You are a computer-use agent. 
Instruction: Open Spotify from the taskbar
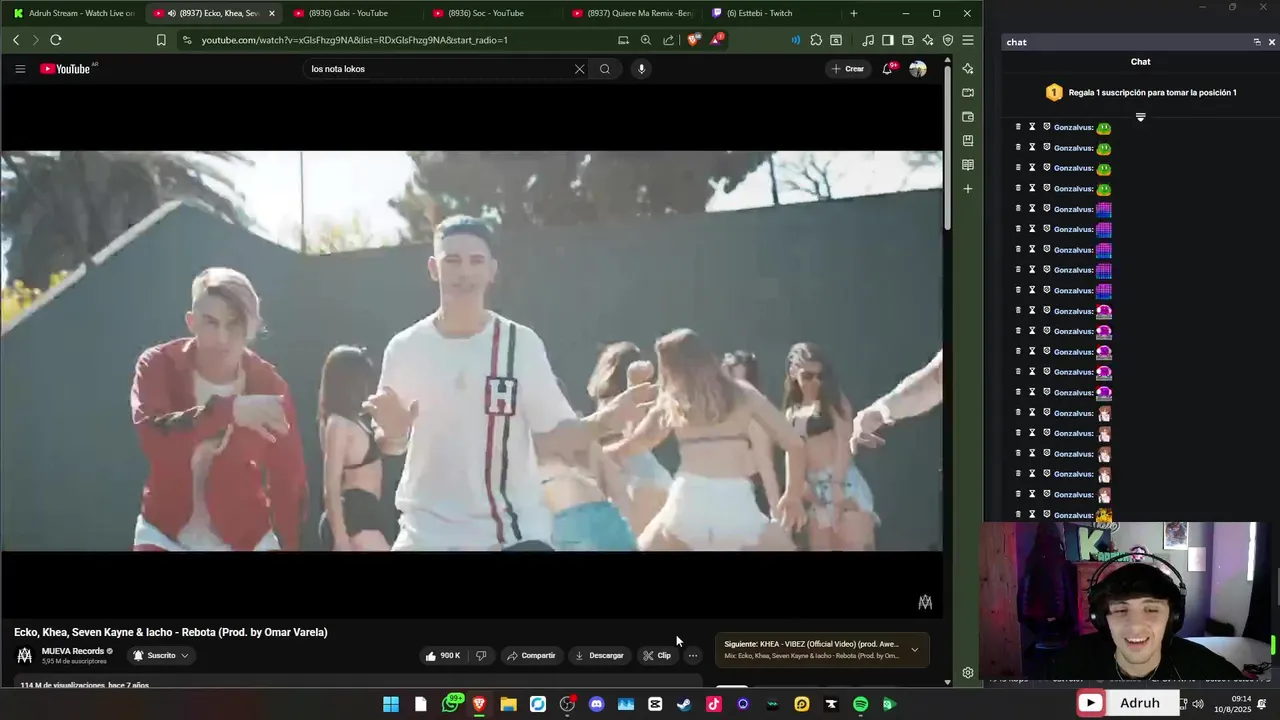pyautogui.click(x=860, y=704)
